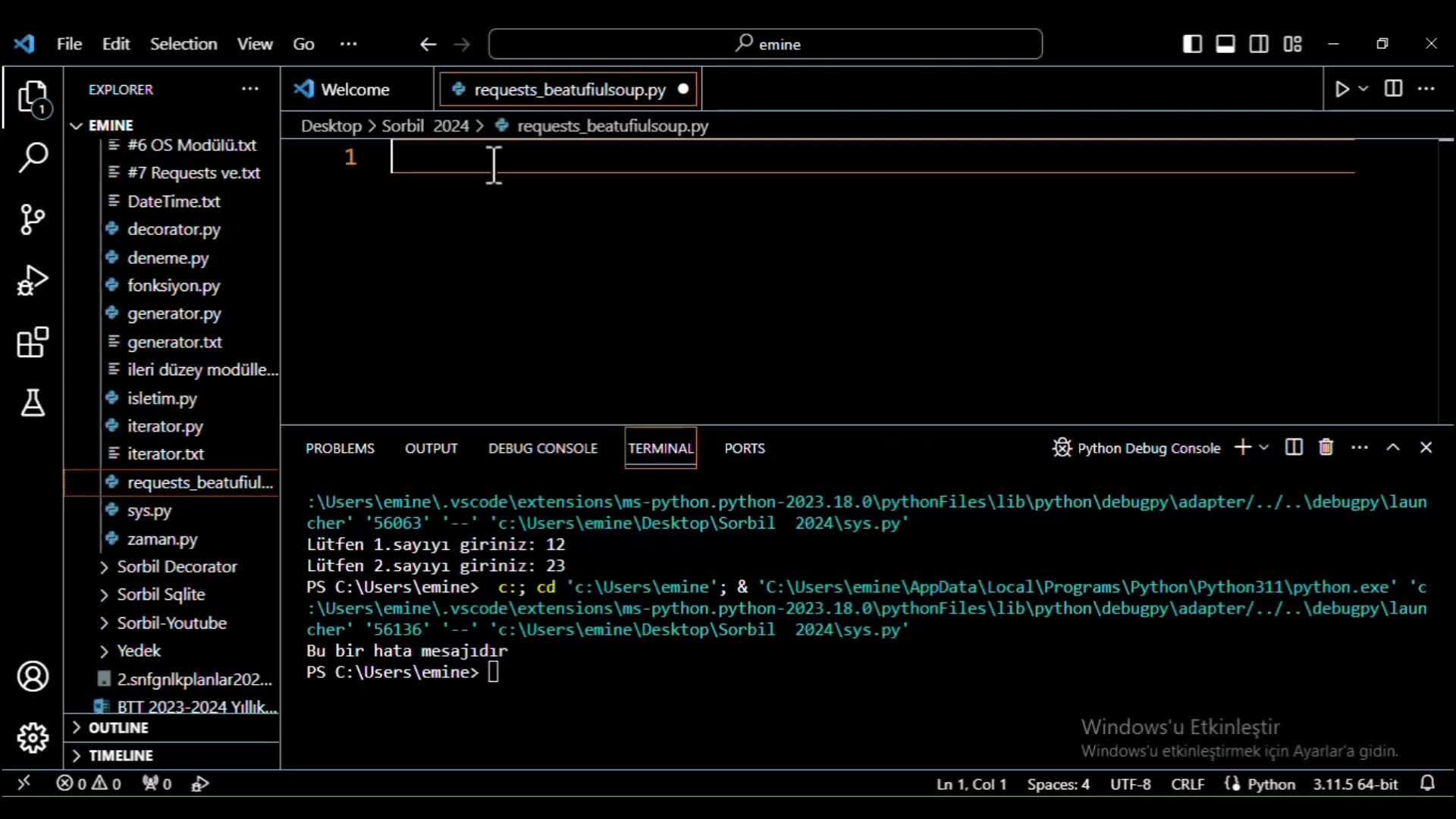Open the Selection menu

pos(184,44)
